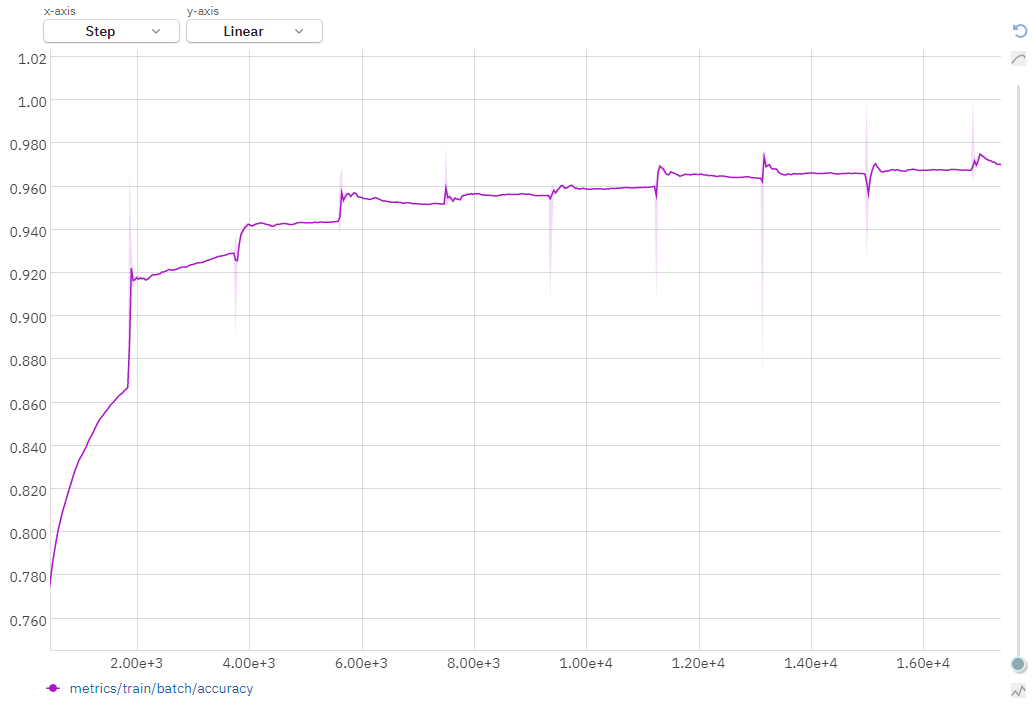Click the metrics/train/batch/accuracy legend link
1034x706 pixels.
tap(160, 689)
